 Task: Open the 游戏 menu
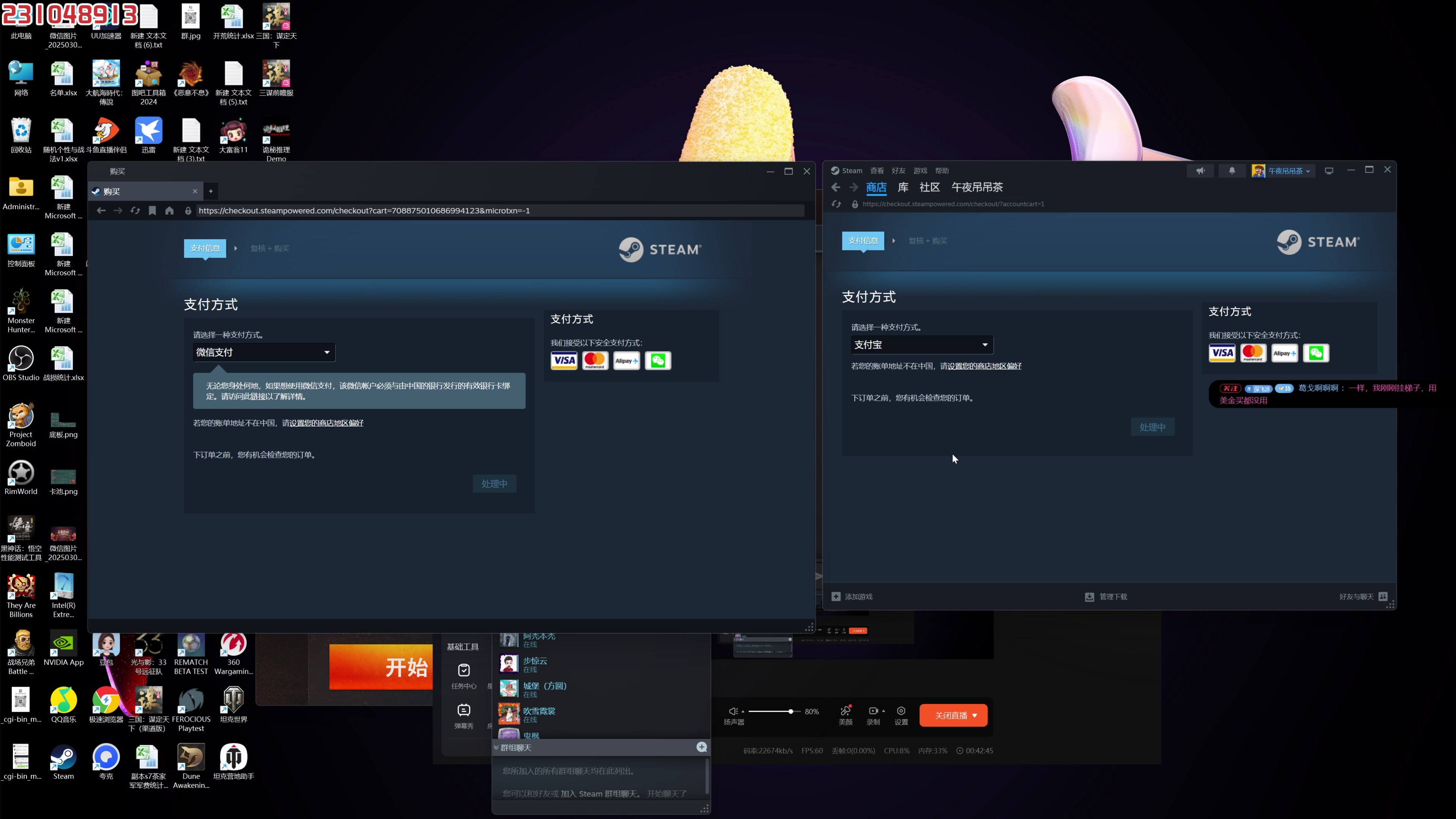(920, 171)
